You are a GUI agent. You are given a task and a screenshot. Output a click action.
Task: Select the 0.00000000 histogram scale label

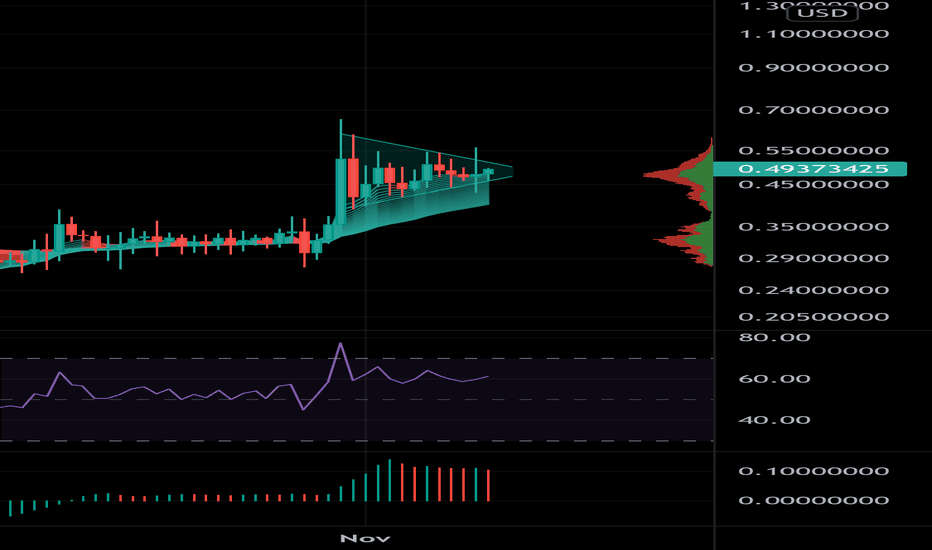pyautogui.click(x=814, y=500)
